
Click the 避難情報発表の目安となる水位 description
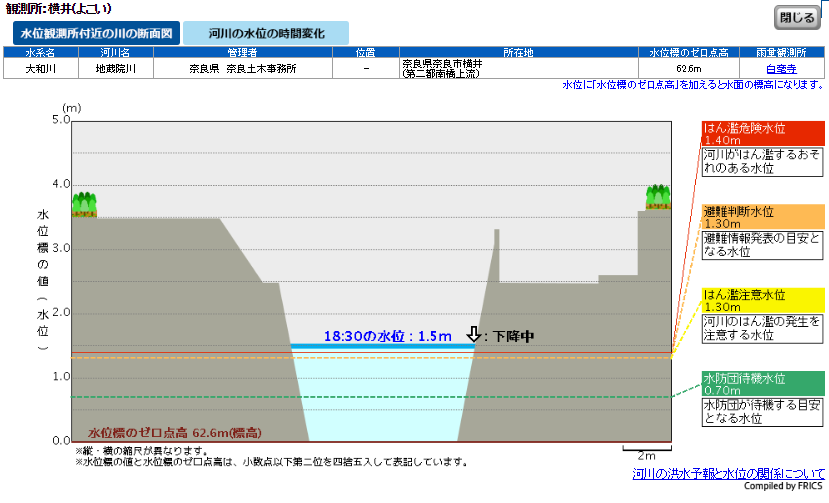click(762, 245)
